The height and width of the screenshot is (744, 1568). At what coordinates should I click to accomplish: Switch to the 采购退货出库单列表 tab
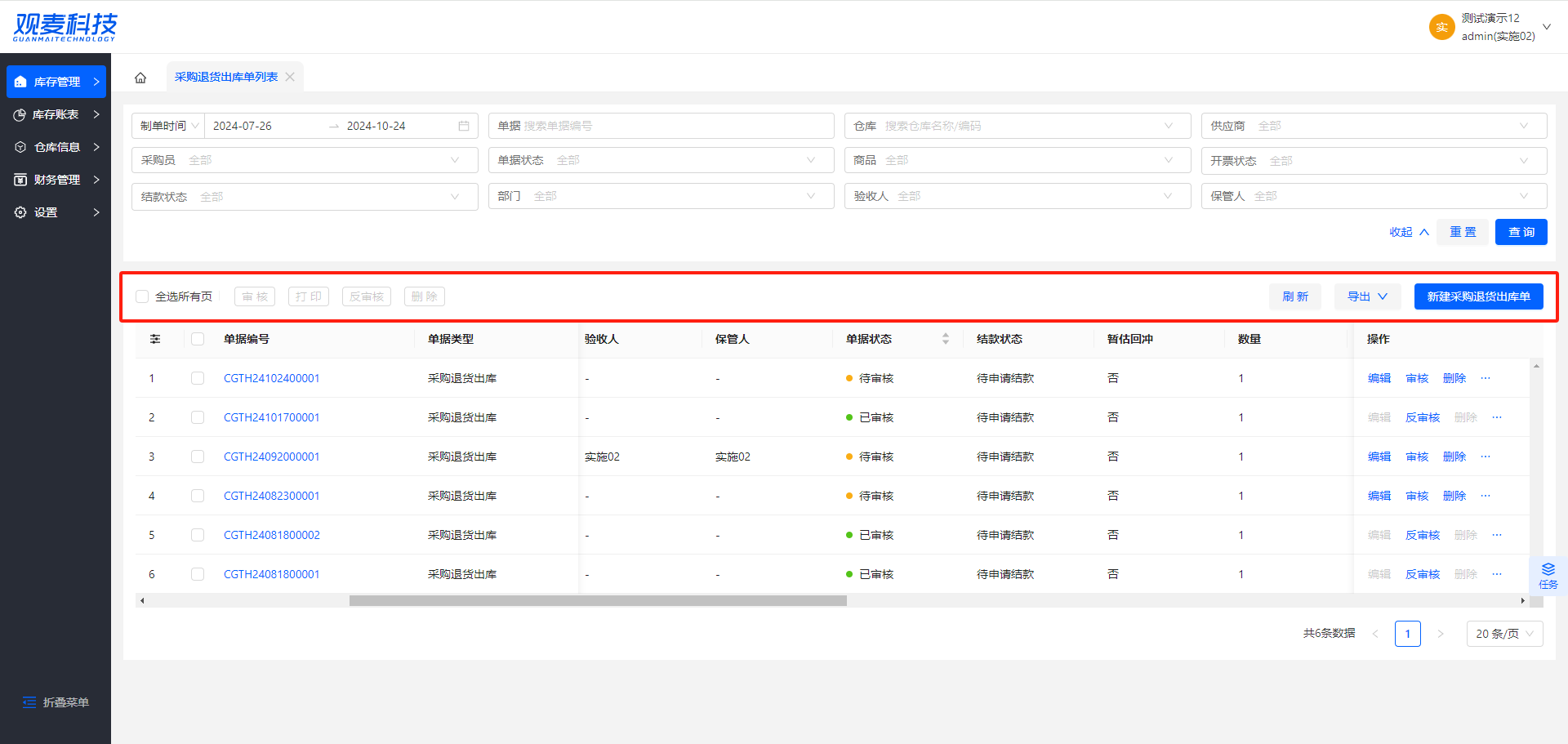pos(226,77)
